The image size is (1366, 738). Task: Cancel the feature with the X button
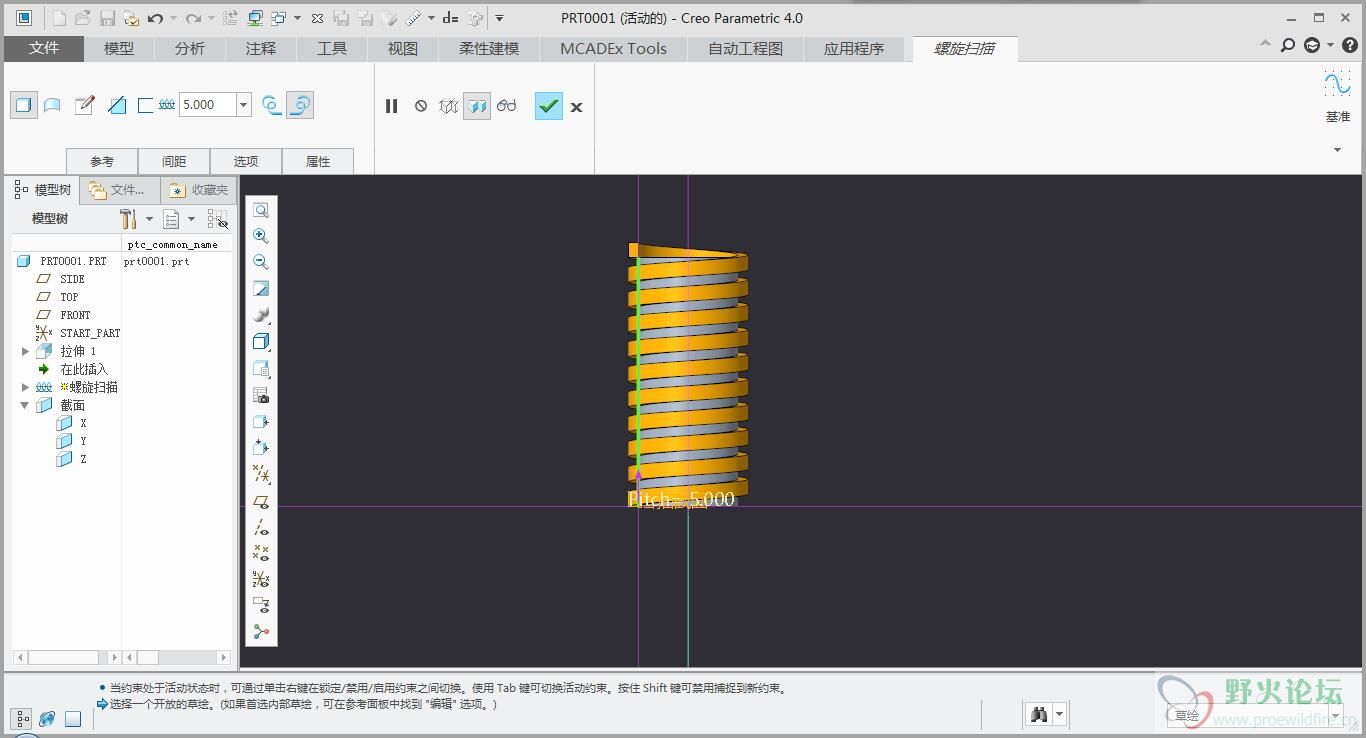point(577,107)
